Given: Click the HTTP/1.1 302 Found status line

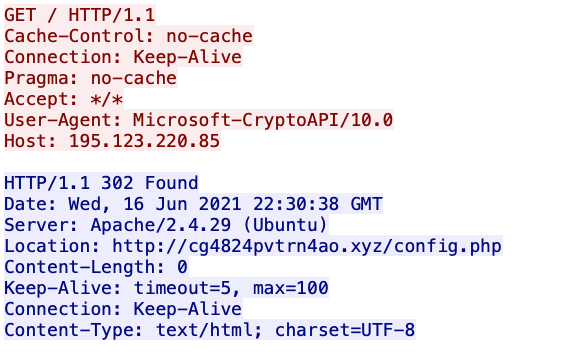Looking at the screenshot, I should (101, 183).
